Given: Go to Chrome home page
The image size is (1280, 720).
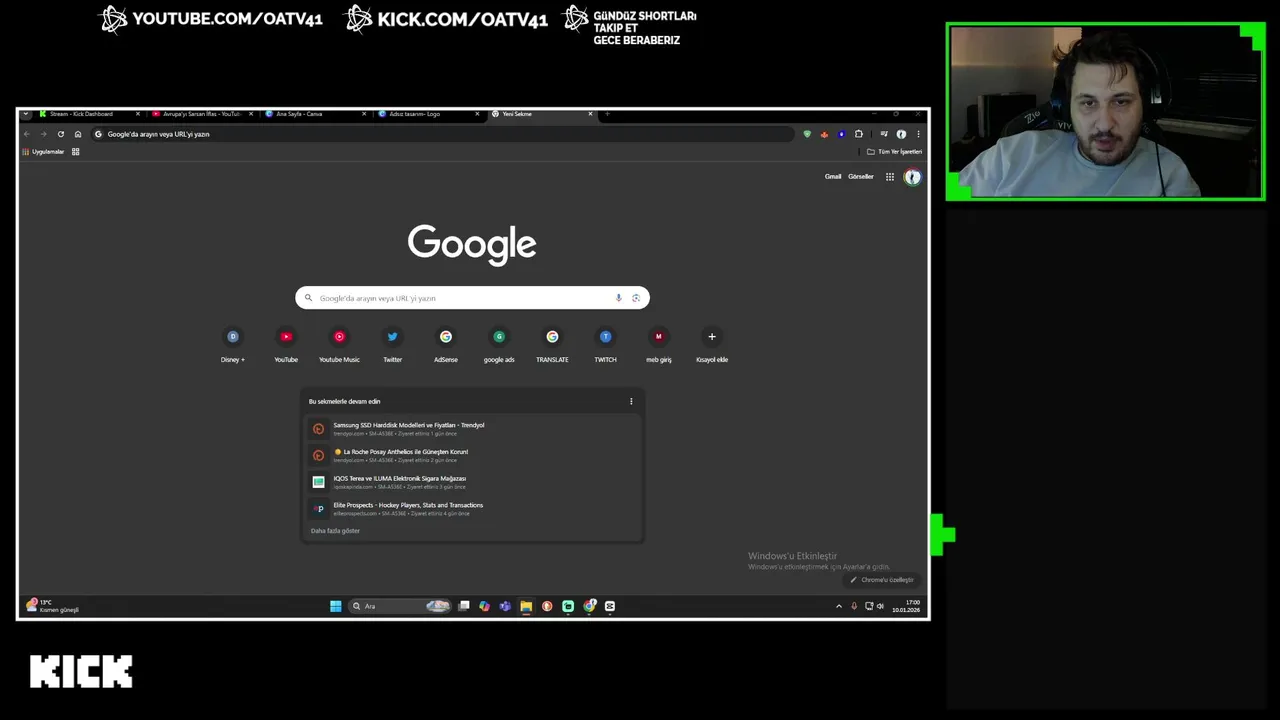Looking at the screenshot, I should [x=78, y=134].
